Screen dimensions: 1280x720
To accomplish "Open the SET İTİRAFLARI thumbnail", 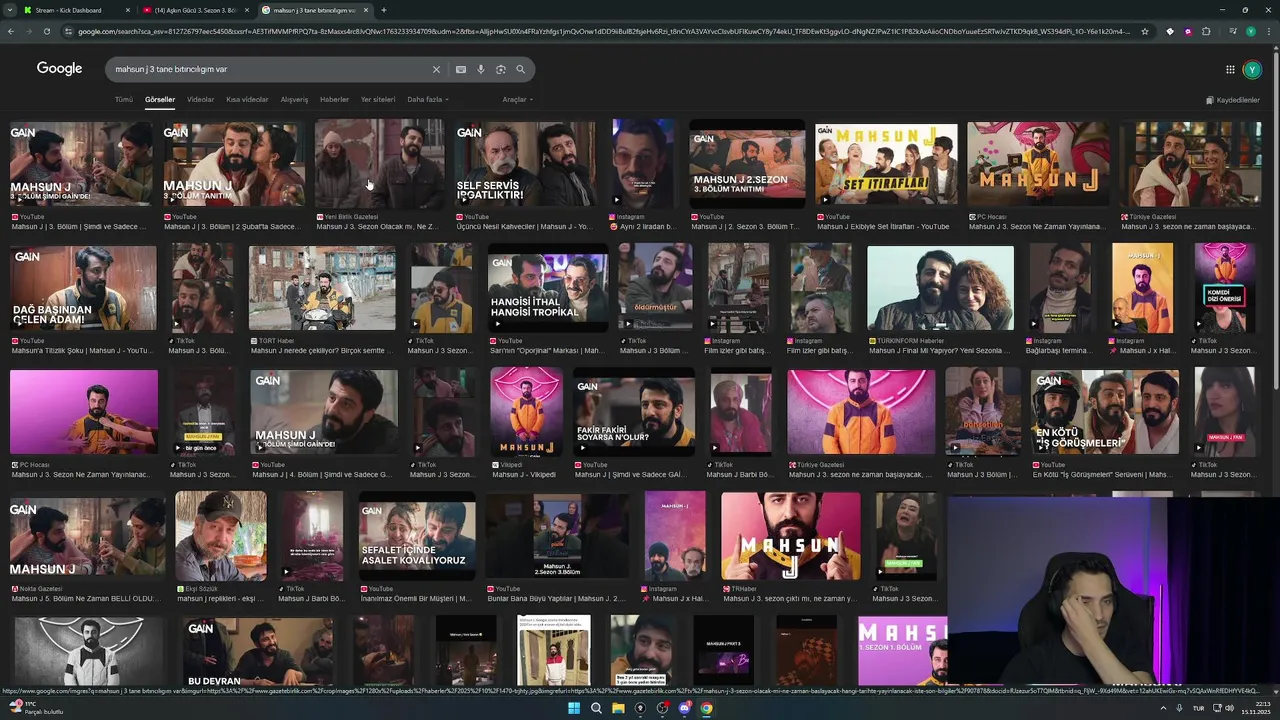I will coord(886,164).
